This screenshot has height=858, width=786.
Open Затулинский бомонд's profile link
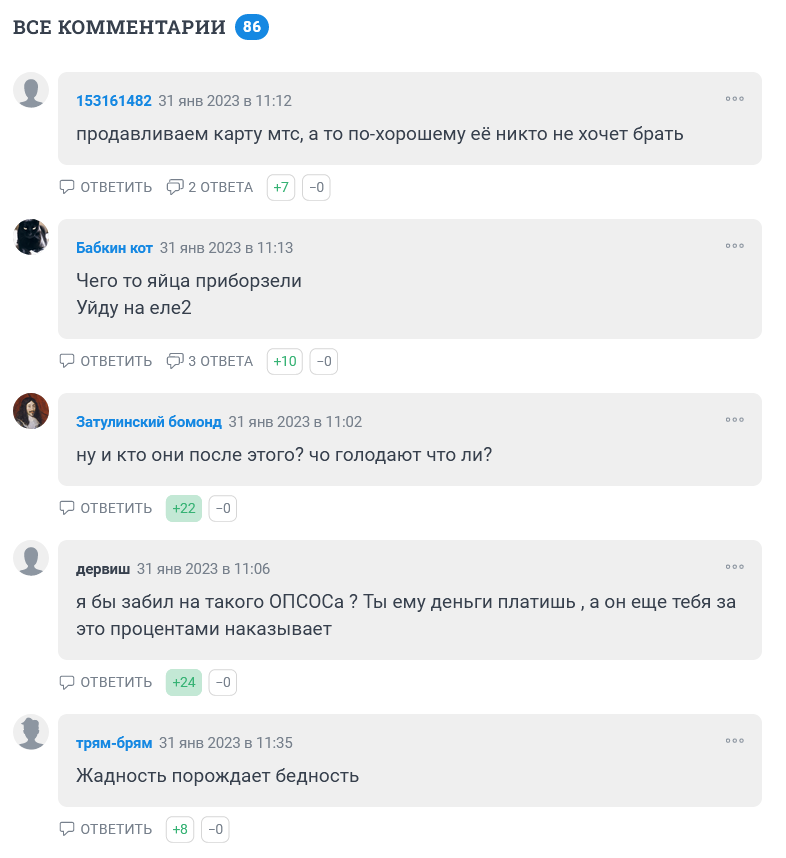(x=149, y=422)
